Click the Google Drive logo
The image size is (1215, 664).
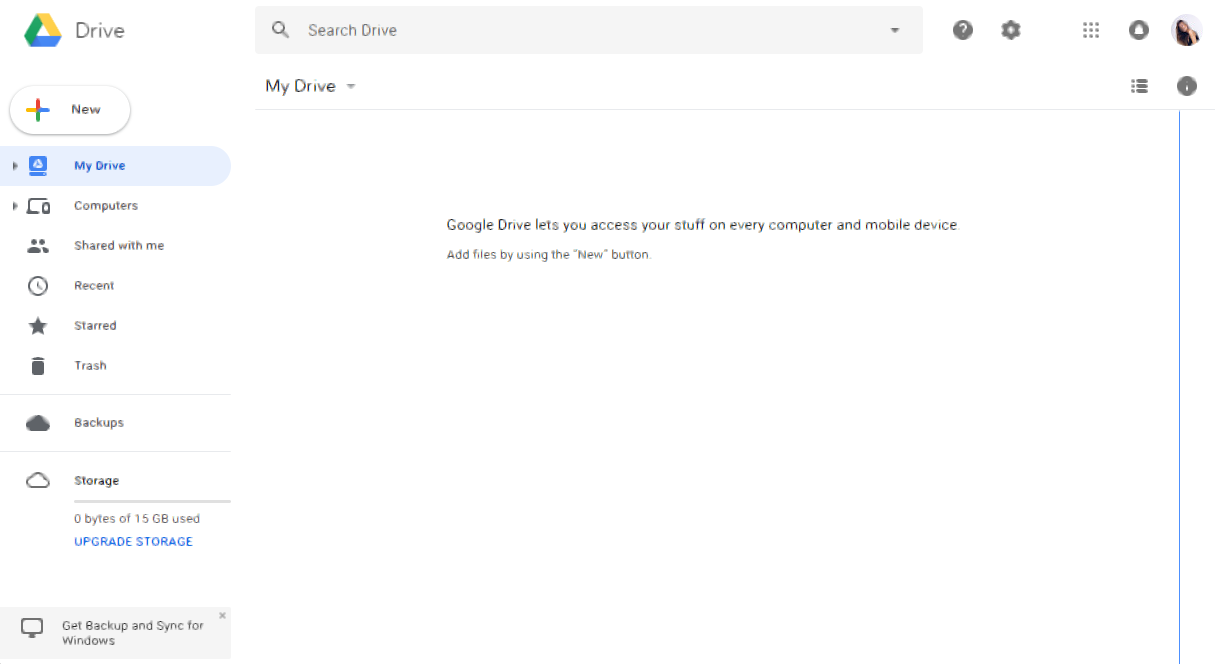[x=43, y=30]
